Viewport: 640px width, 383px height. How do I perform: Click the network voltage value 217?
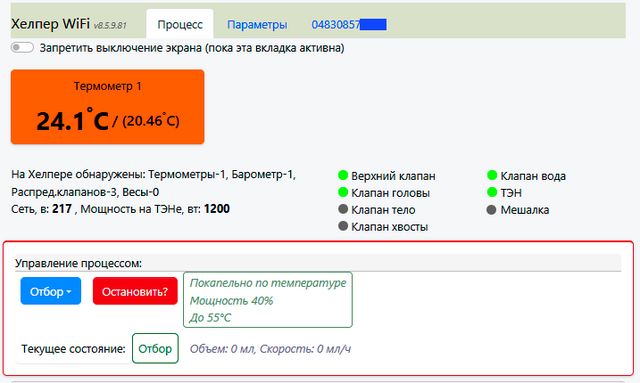click(x=62, y=209)
